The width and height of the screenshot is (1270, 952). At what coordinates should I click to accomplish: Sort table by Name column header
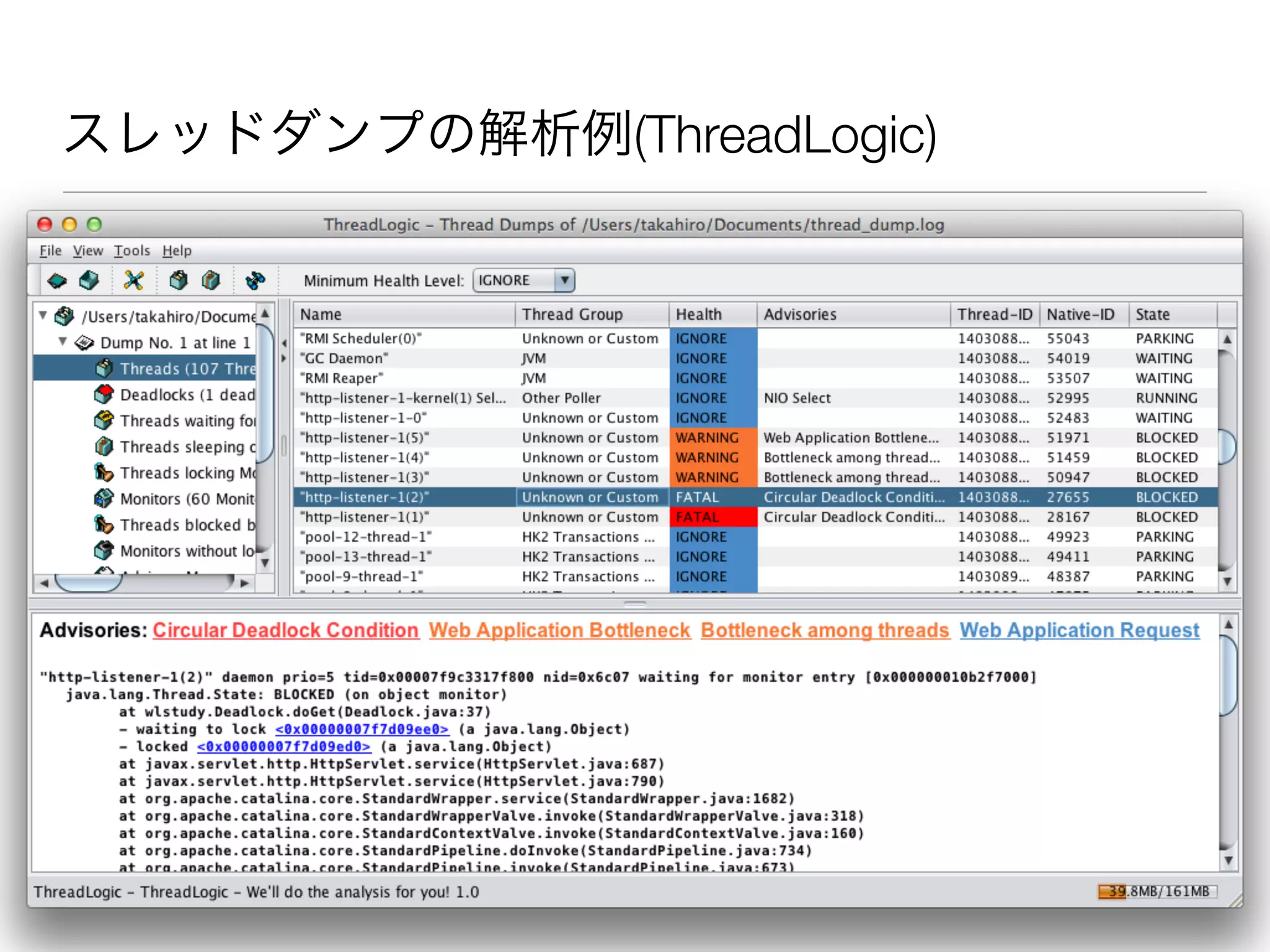pos(404,315)
